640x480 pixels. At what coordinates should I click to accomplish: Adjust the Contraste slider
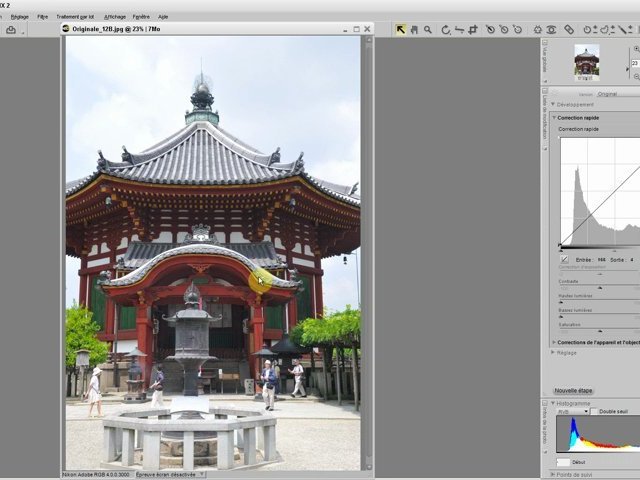598,288
